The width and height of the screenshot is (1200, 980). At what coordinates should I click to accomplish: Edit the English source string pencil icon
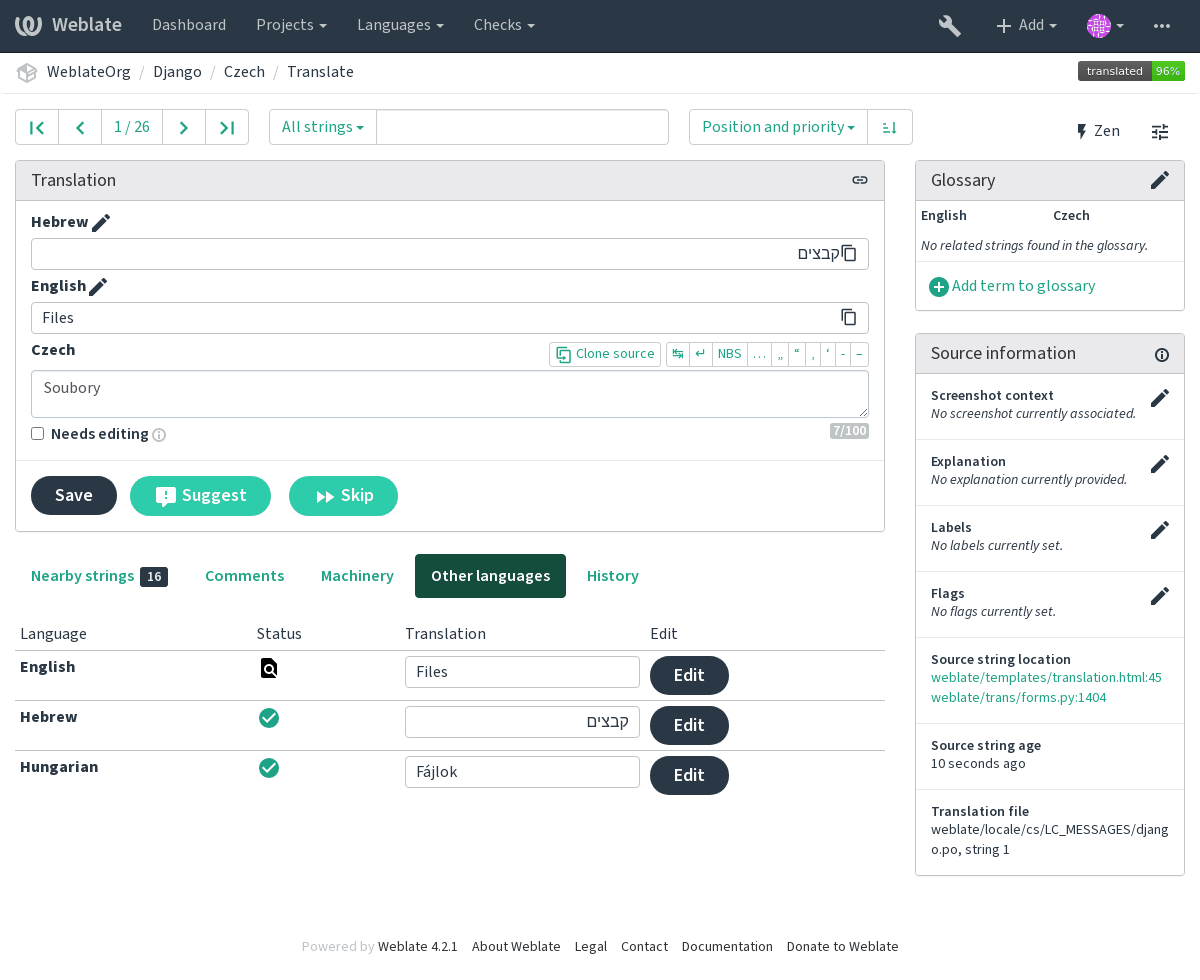(98, 287)
